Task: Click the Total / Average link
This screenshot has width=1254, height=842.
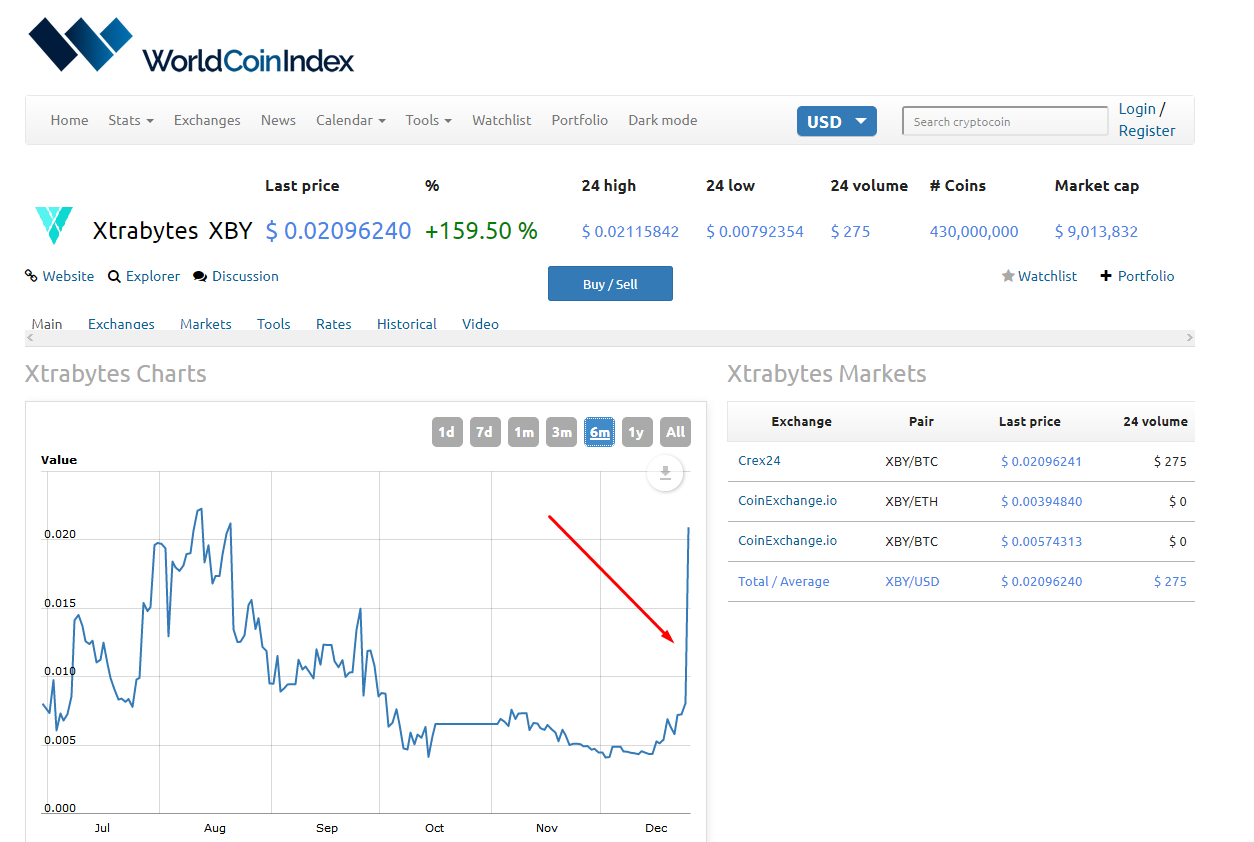Action: pos(783,581)
